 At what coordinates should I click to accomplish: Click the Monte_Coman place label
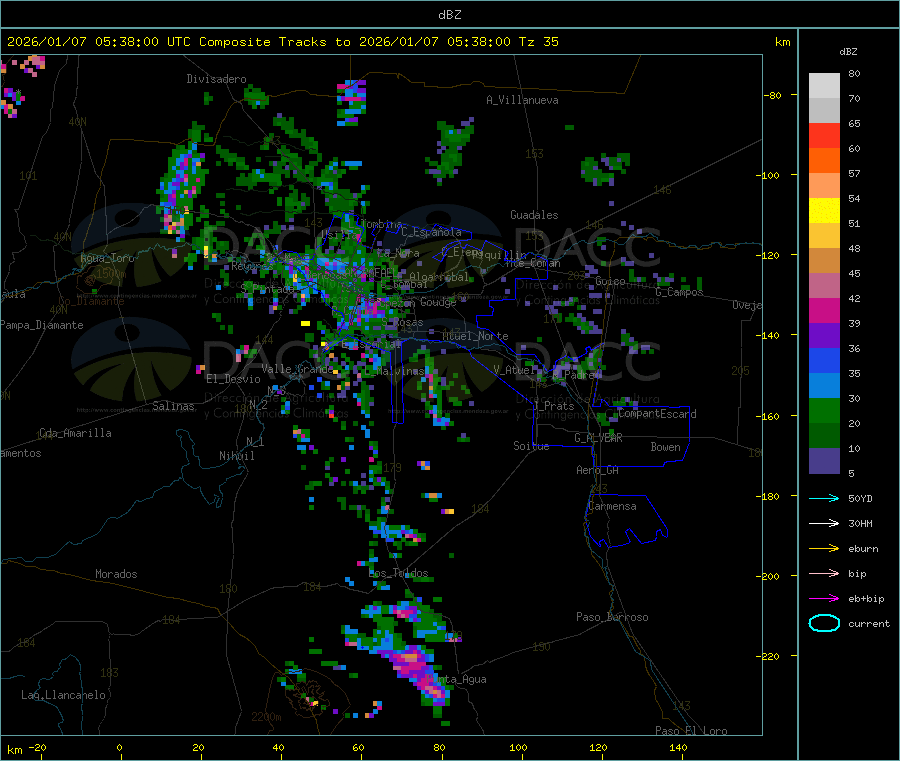click(x=533, y=263)
